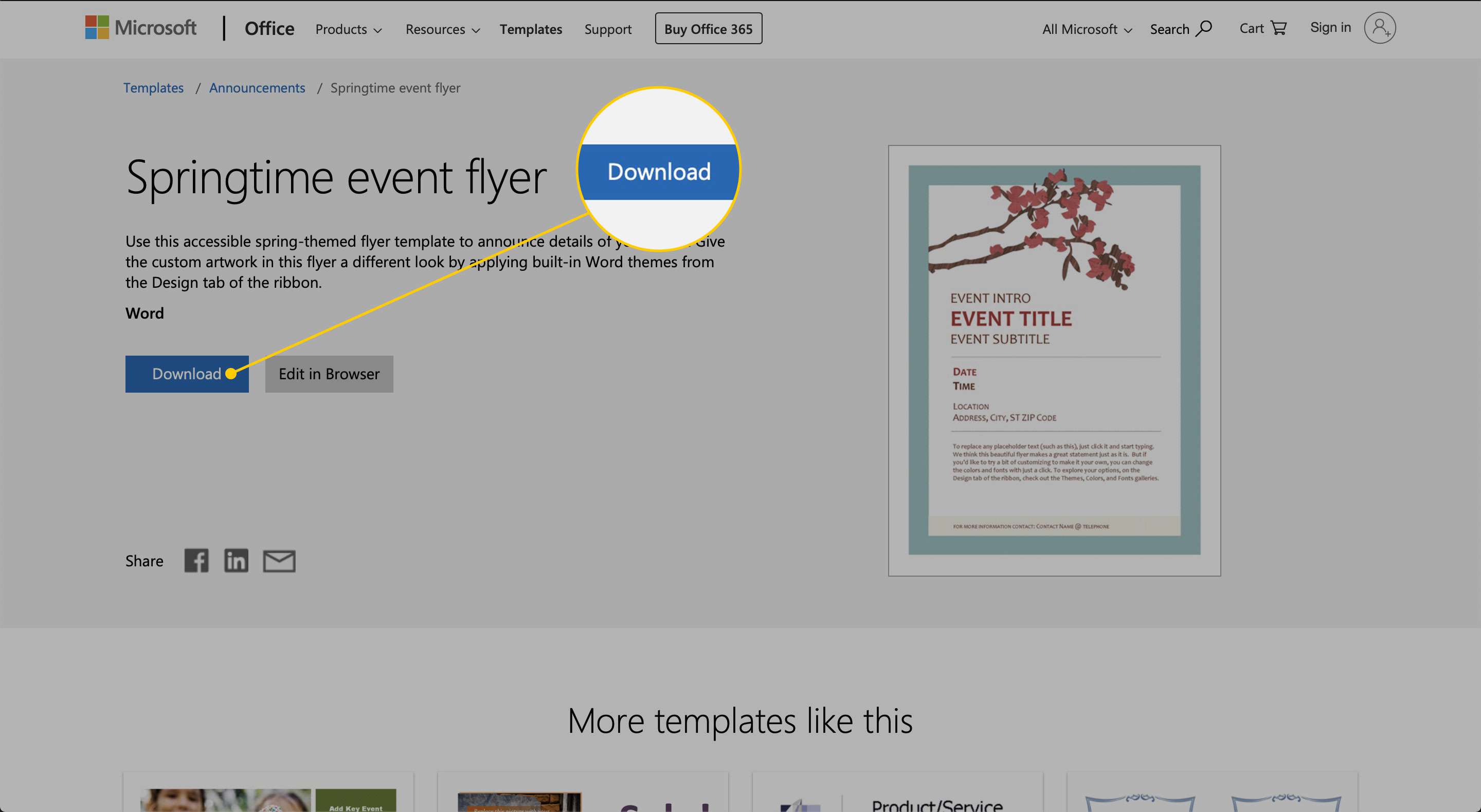Viewport: 1481px width, 812px height.
Task: Click Edit in Browser button
Action: 329,373
